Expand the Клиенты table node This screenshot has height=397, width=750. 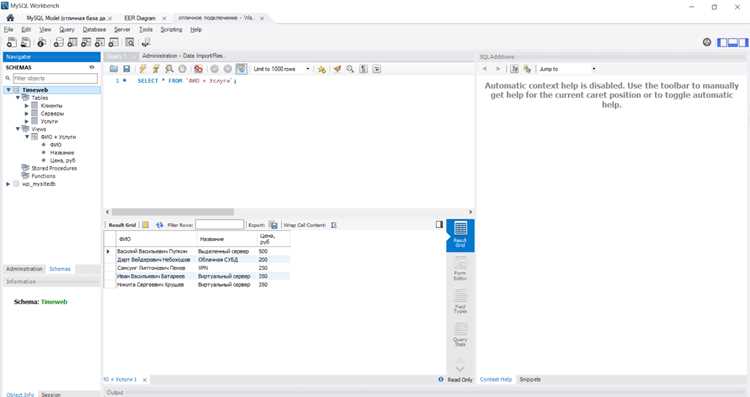point(27,106)
